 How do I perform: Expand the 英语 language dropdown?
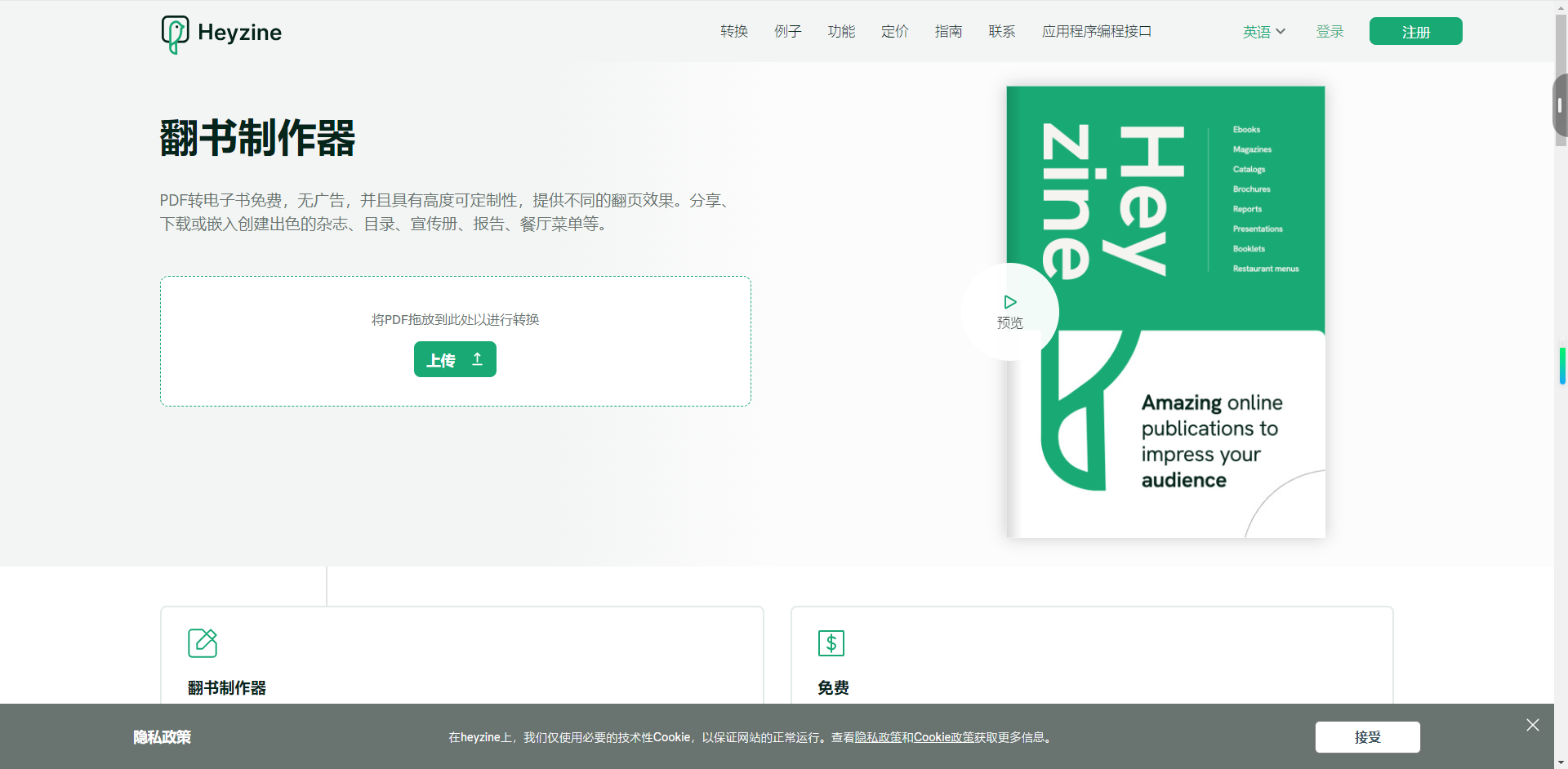(x=1263, y=32)
